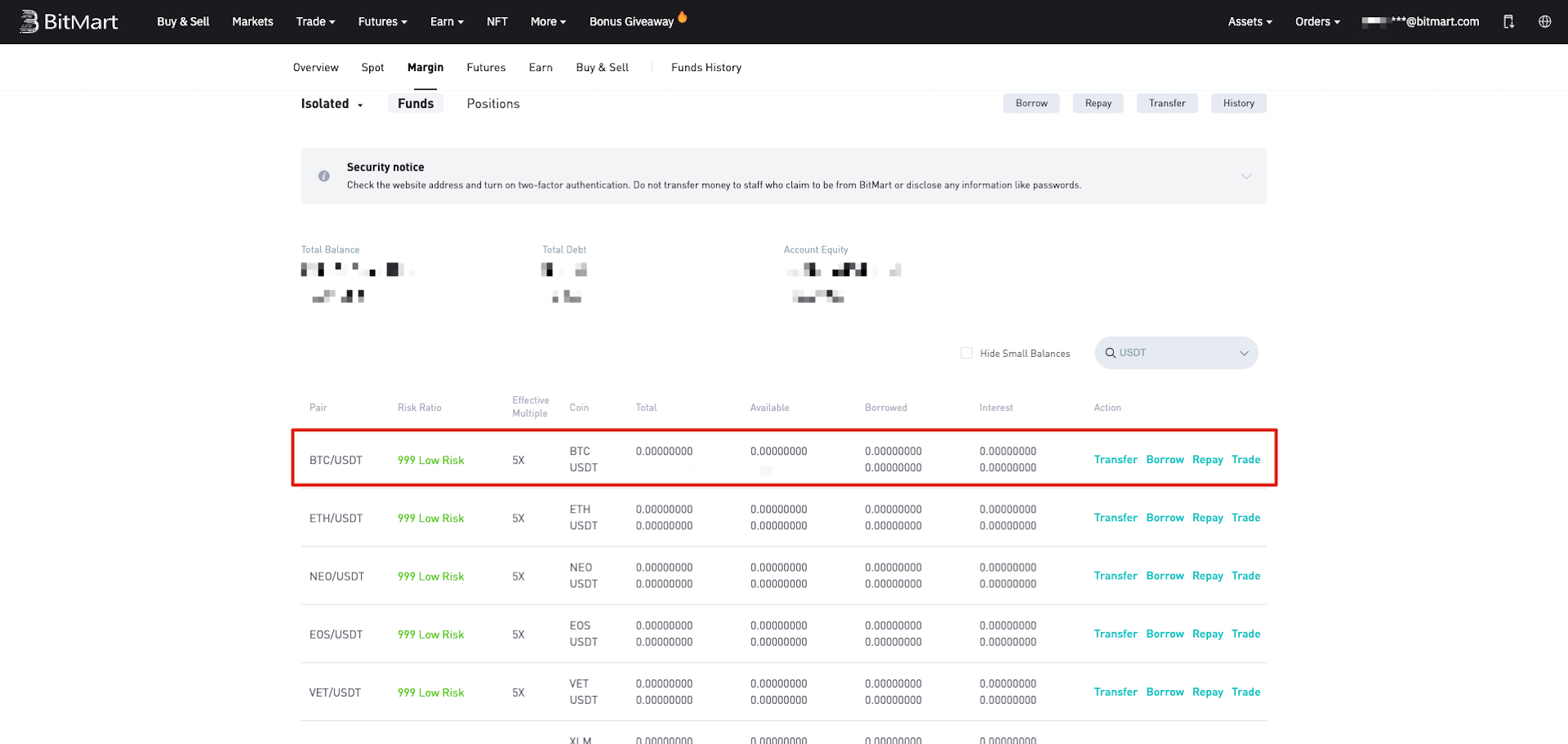Click the top Repay button
Viewport: 1568px width, 744px height.
click(x=1098, y=103)
